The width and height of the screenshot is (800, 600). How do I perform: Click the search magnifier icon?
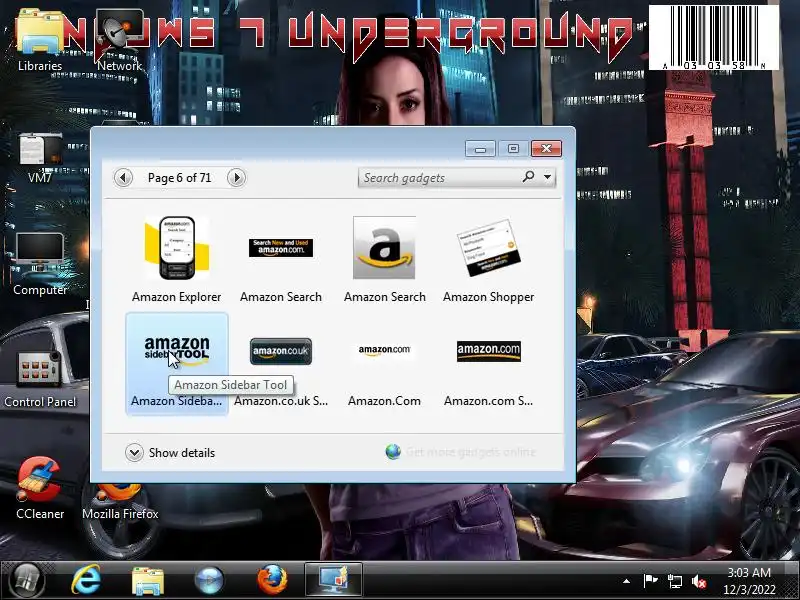pos(529,177)
